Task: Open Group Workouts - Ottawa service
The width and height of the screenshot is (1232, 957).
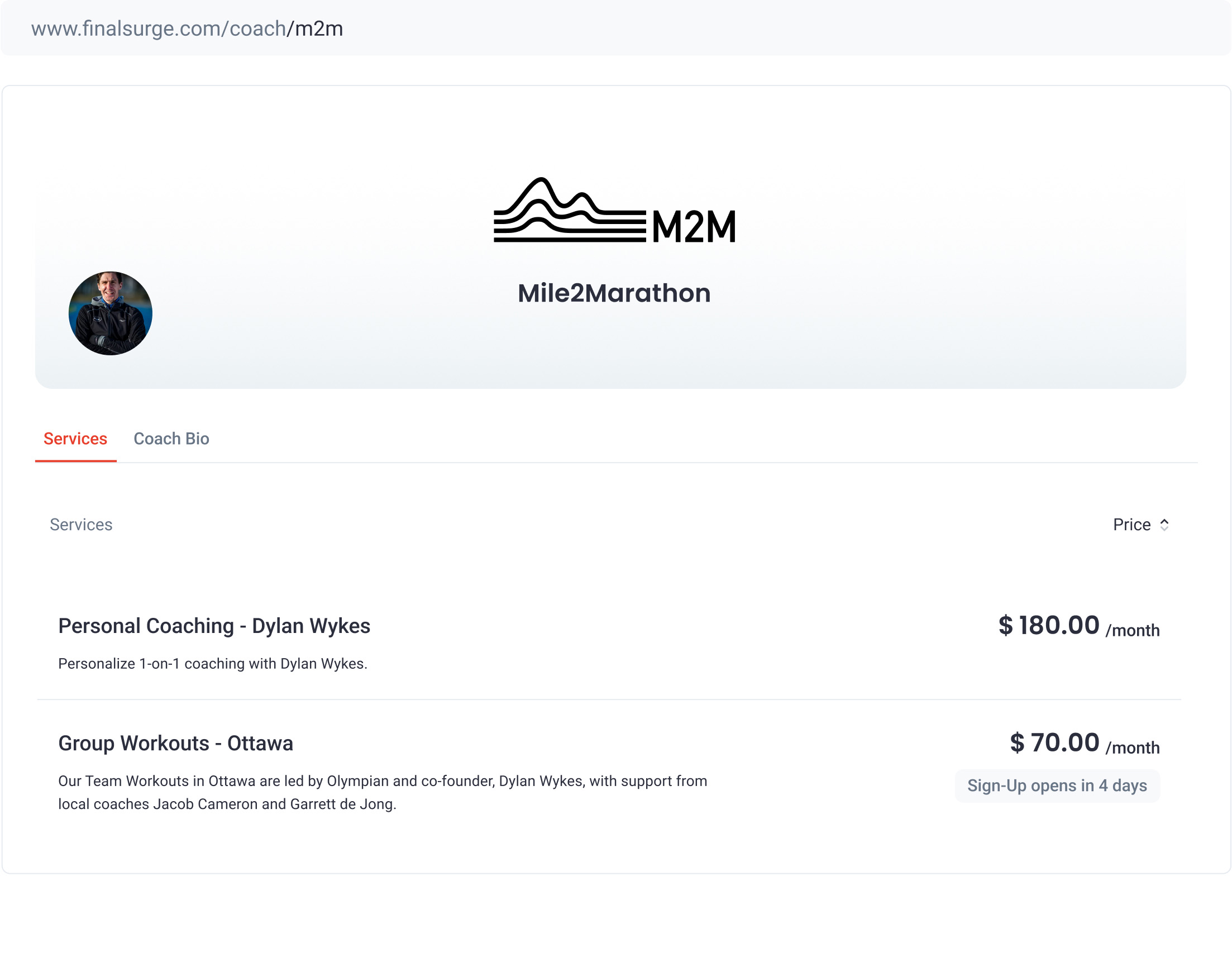Action: pos(175,743)
